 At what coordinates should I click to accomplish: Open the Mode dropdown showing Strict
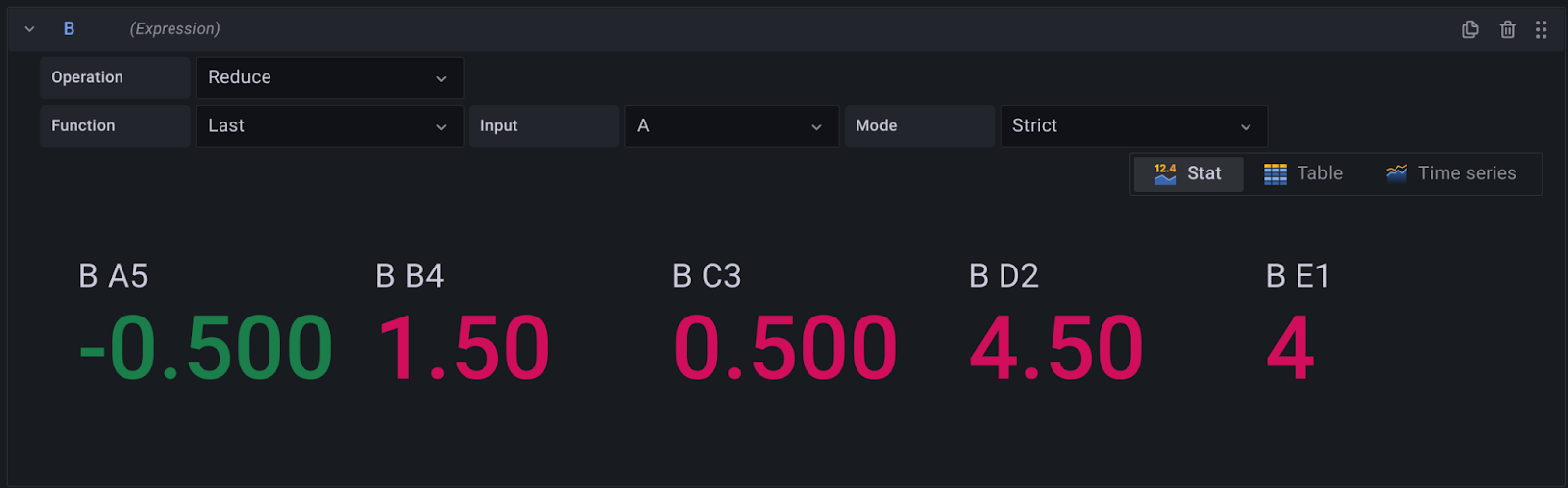1133,126
